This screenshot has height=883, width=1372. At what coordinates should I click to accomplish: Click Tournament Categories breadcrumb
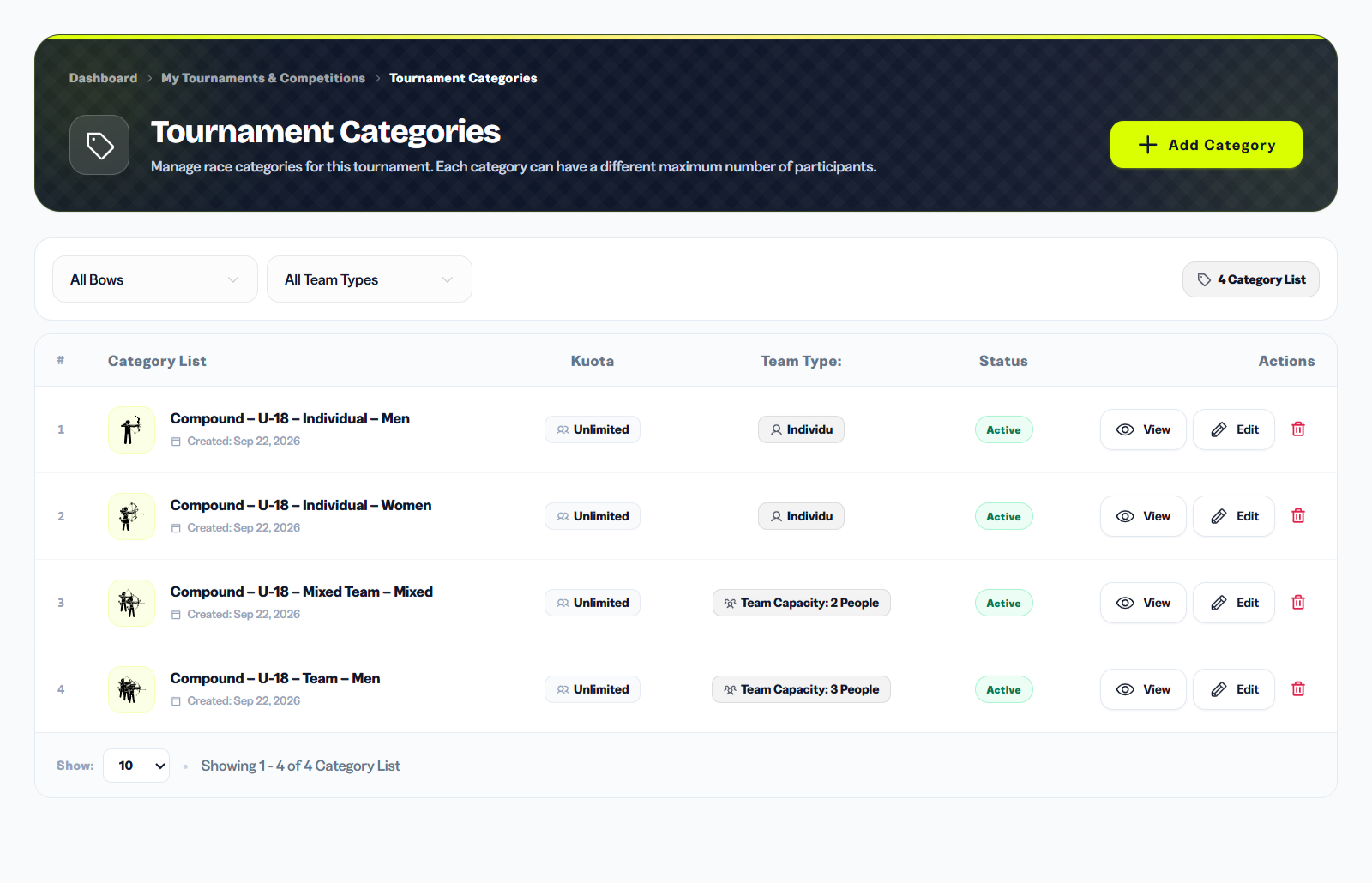tap(463, 78)
